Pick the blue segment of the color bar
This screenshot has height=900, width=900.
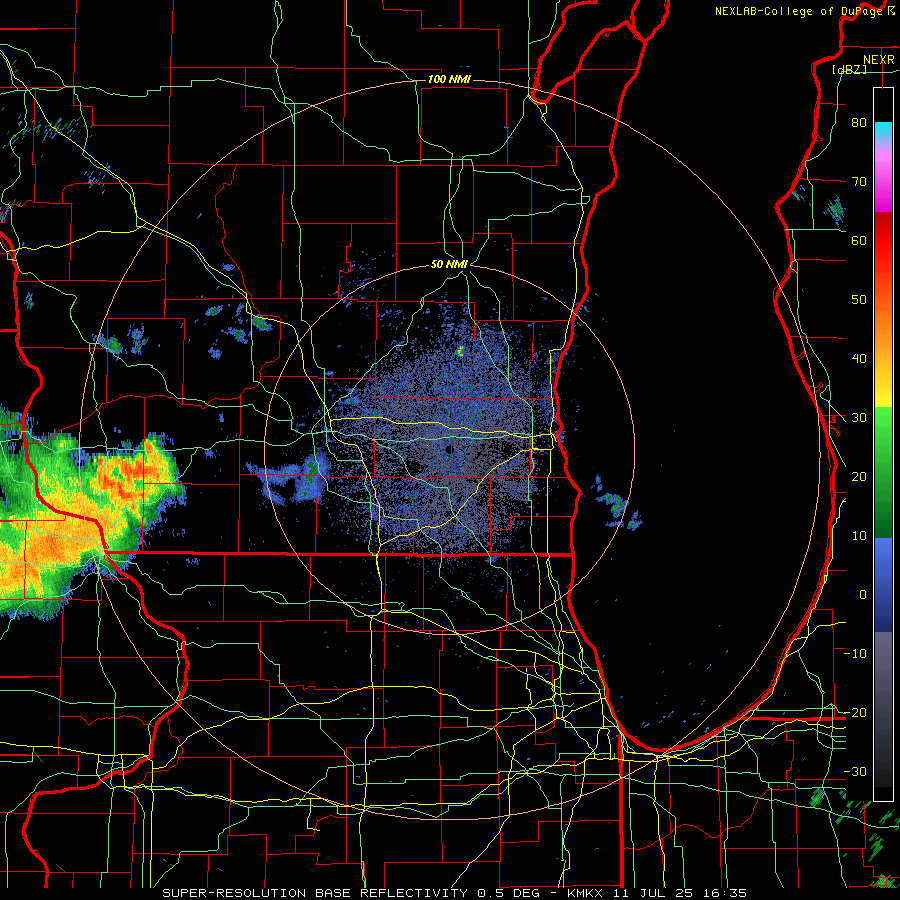tap(883, 584)
